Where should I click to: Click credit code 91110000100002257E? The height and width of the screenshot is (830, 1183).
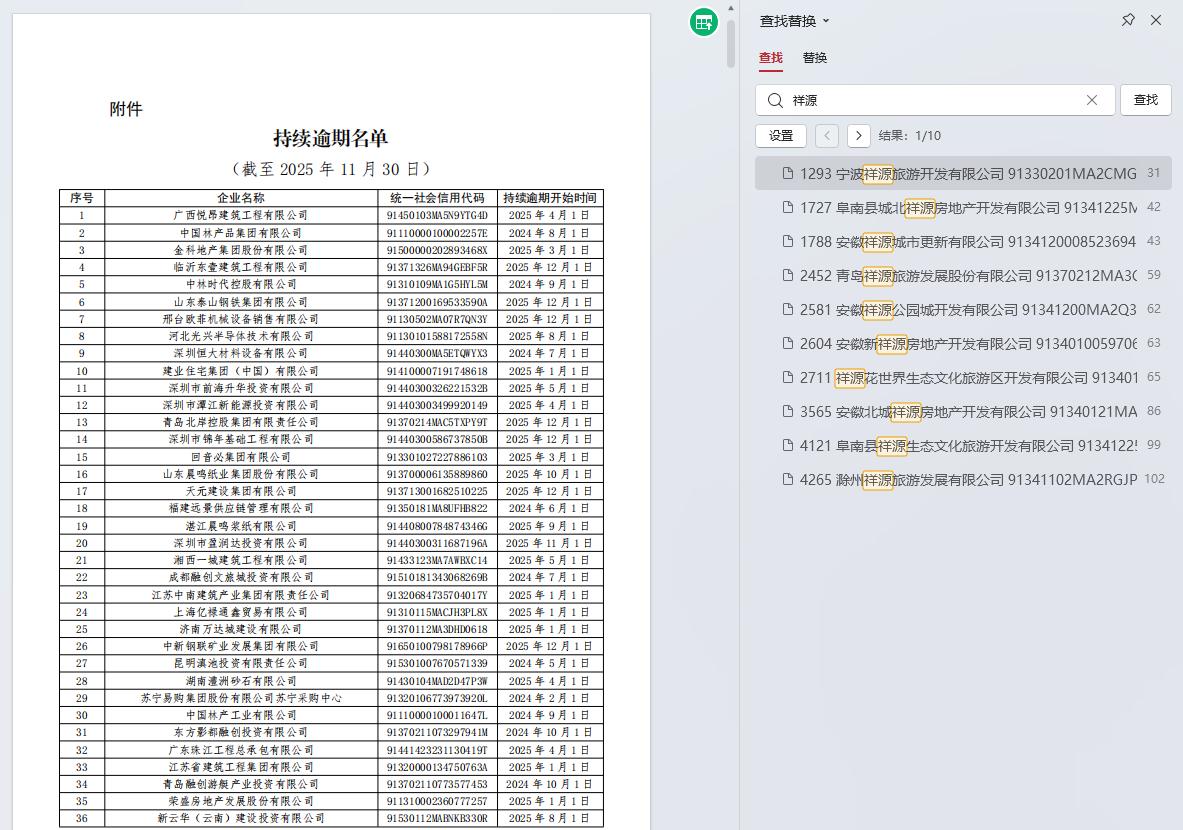click(437, 232)
